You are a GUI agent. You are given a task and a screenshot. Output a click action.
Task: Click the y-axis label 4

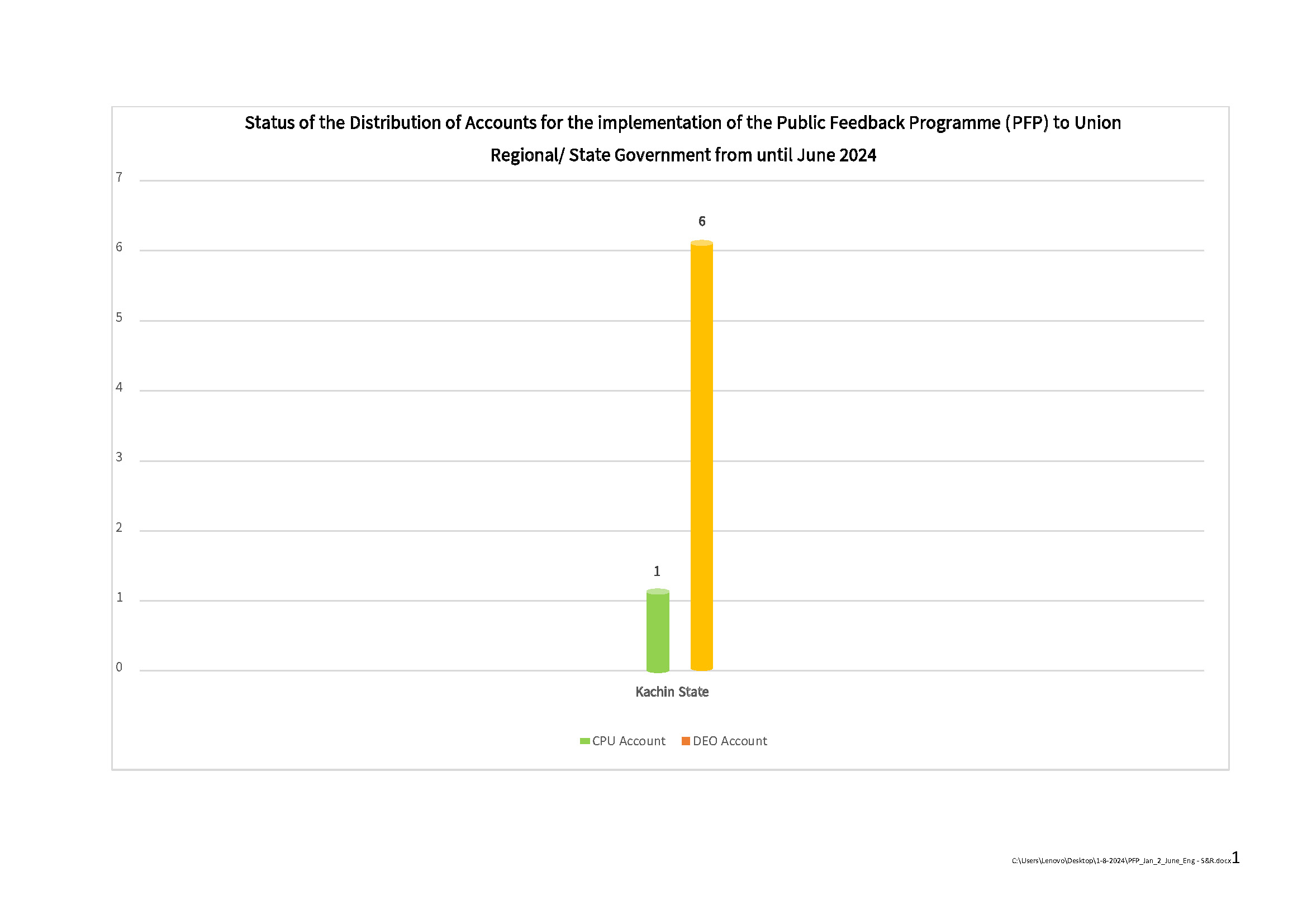(119, 388)
